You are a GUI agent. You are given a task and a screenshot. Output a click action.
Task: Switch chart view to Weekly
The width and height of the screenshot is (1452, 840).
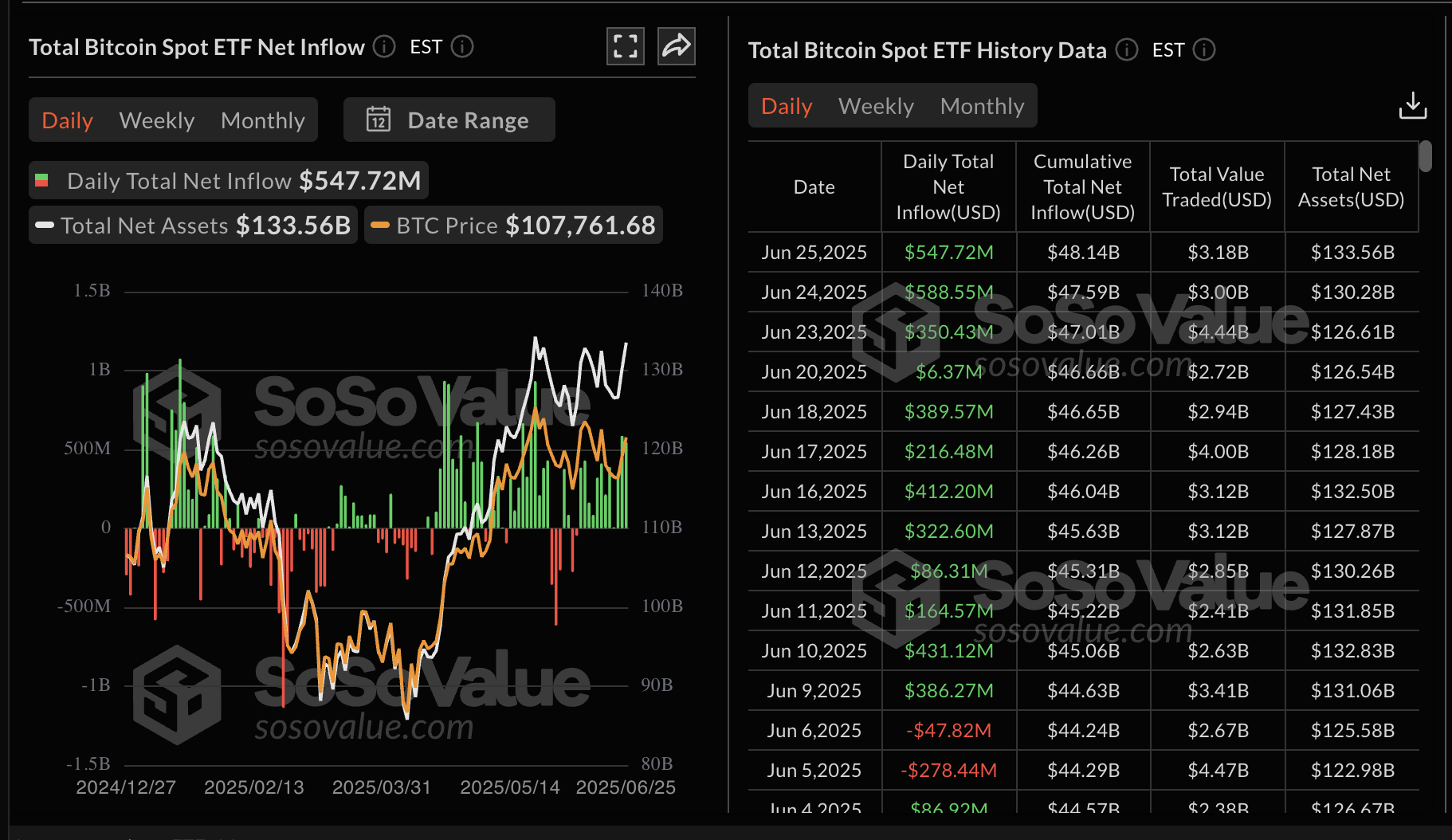tap(157, 120)
